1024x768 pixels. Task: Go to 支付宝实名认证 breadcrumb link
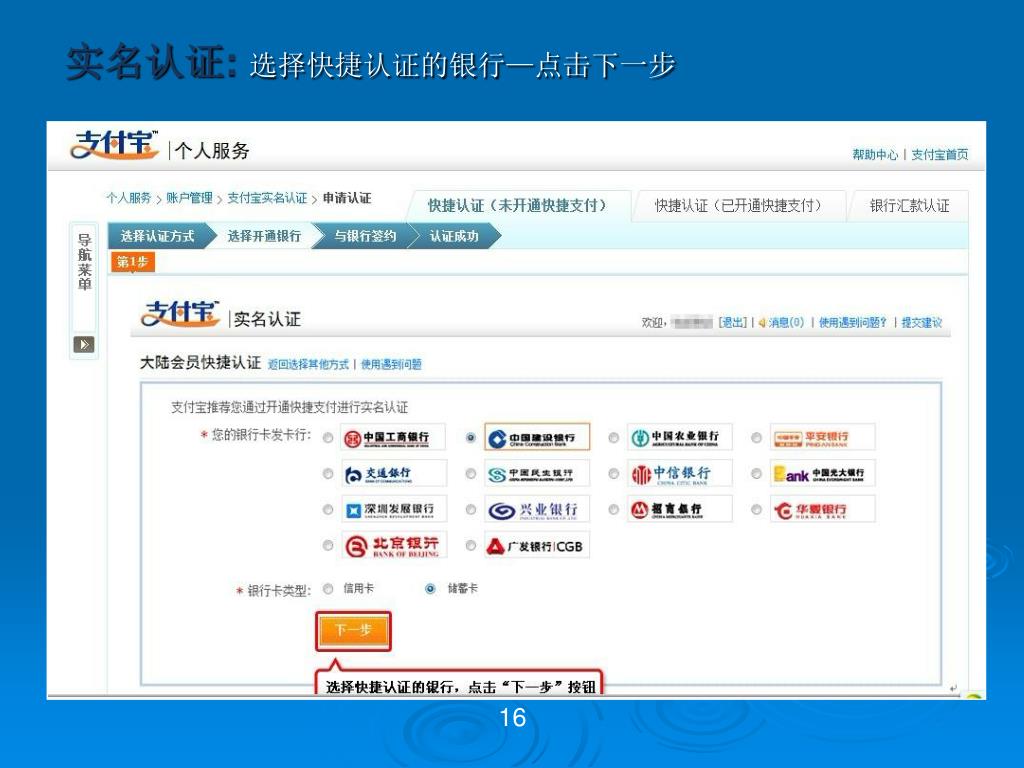[x=267, y=198]
